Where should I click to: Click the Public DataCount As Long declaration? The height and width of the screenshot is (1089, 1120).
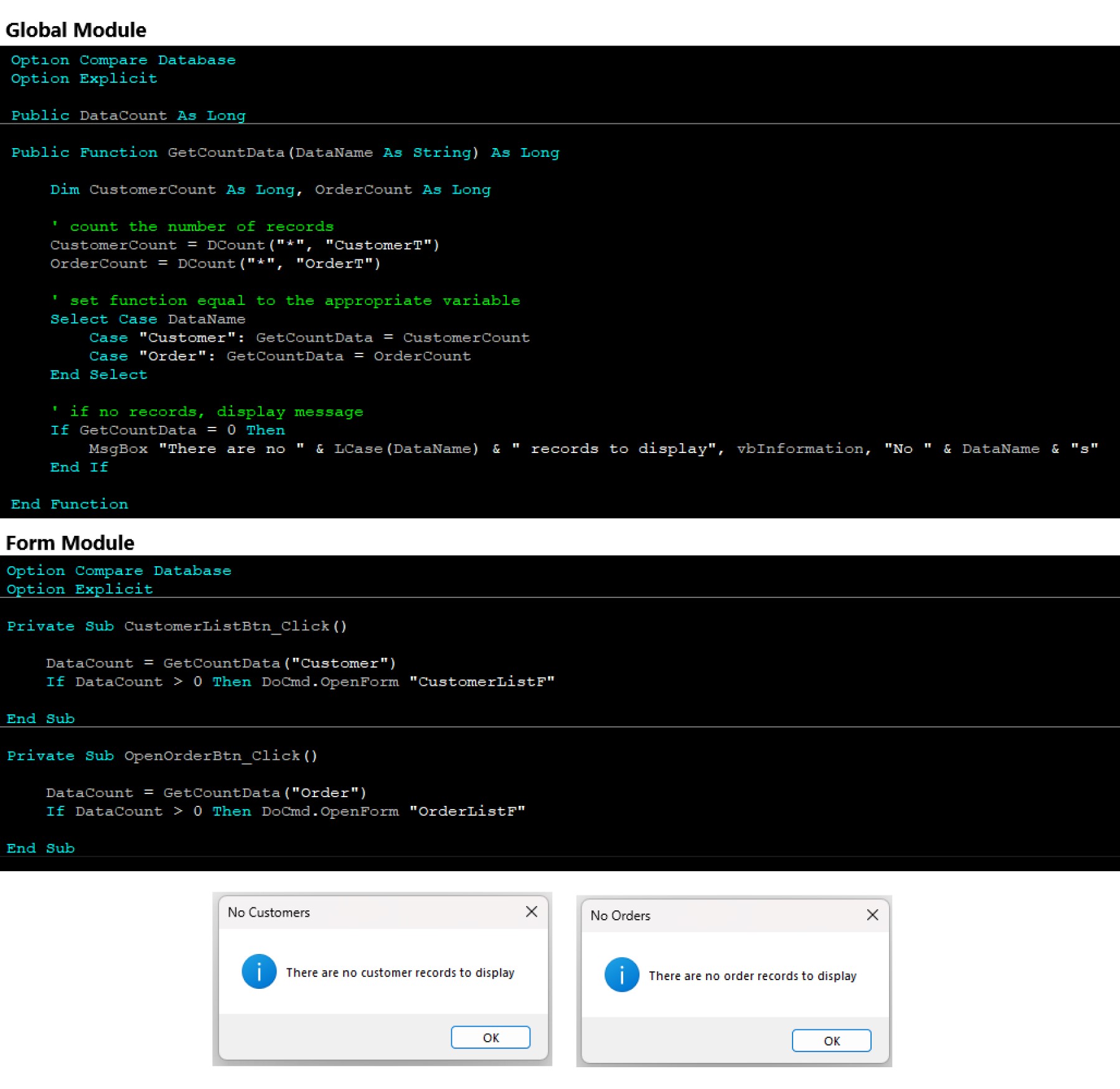point(126,115)
